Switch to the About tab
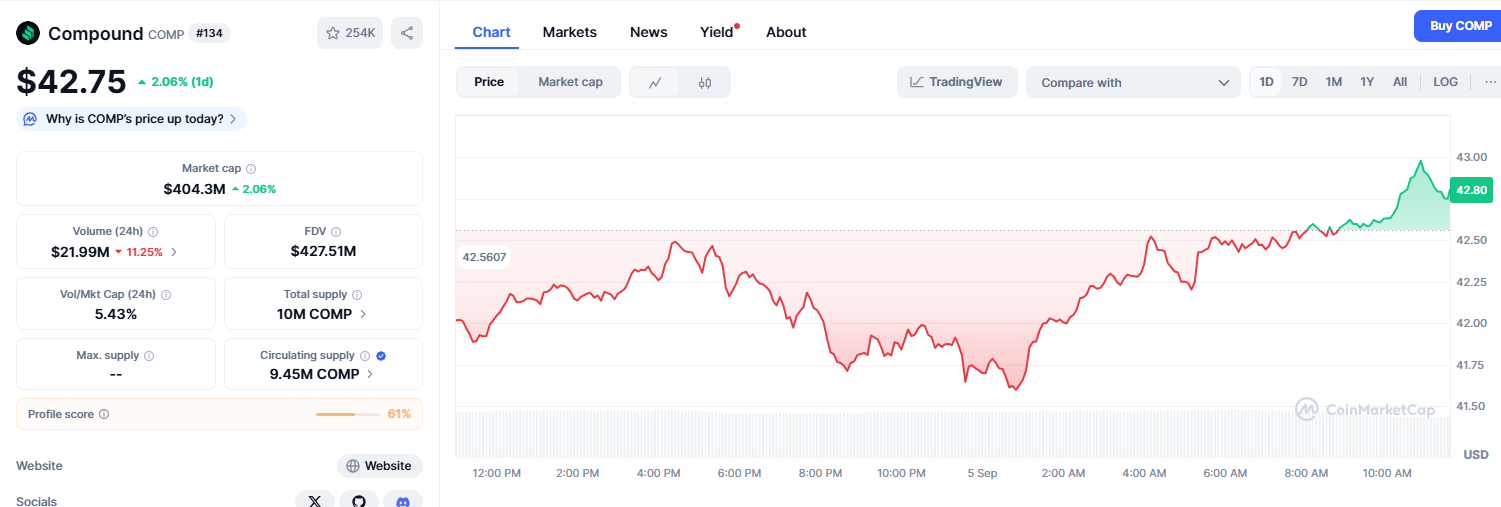This screenshot has height=507, width=1501. pyautogui.click(x=786, y=32)
